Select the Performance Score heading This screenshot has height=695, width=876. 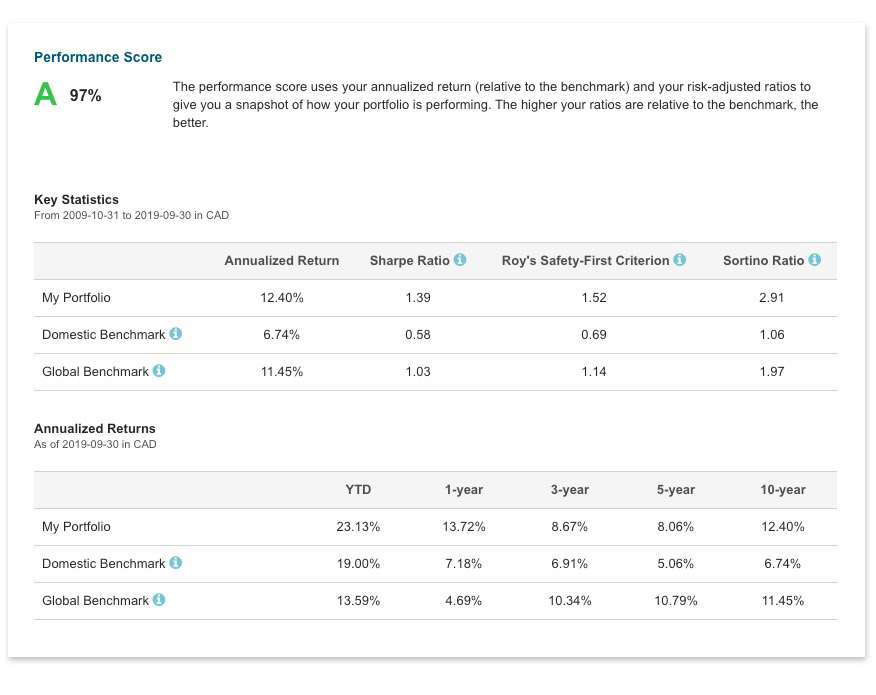pyautogui.click(x=98, y=57)
